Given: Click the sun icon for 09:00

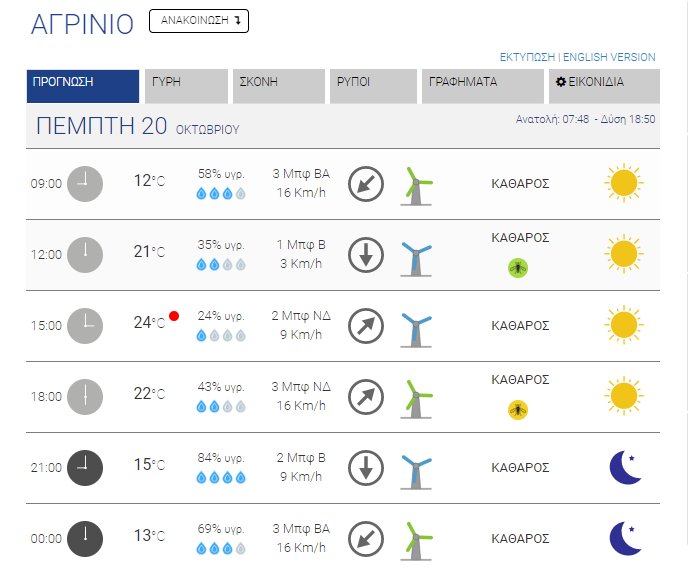Looking at the screenshot, I should [624, 183].
